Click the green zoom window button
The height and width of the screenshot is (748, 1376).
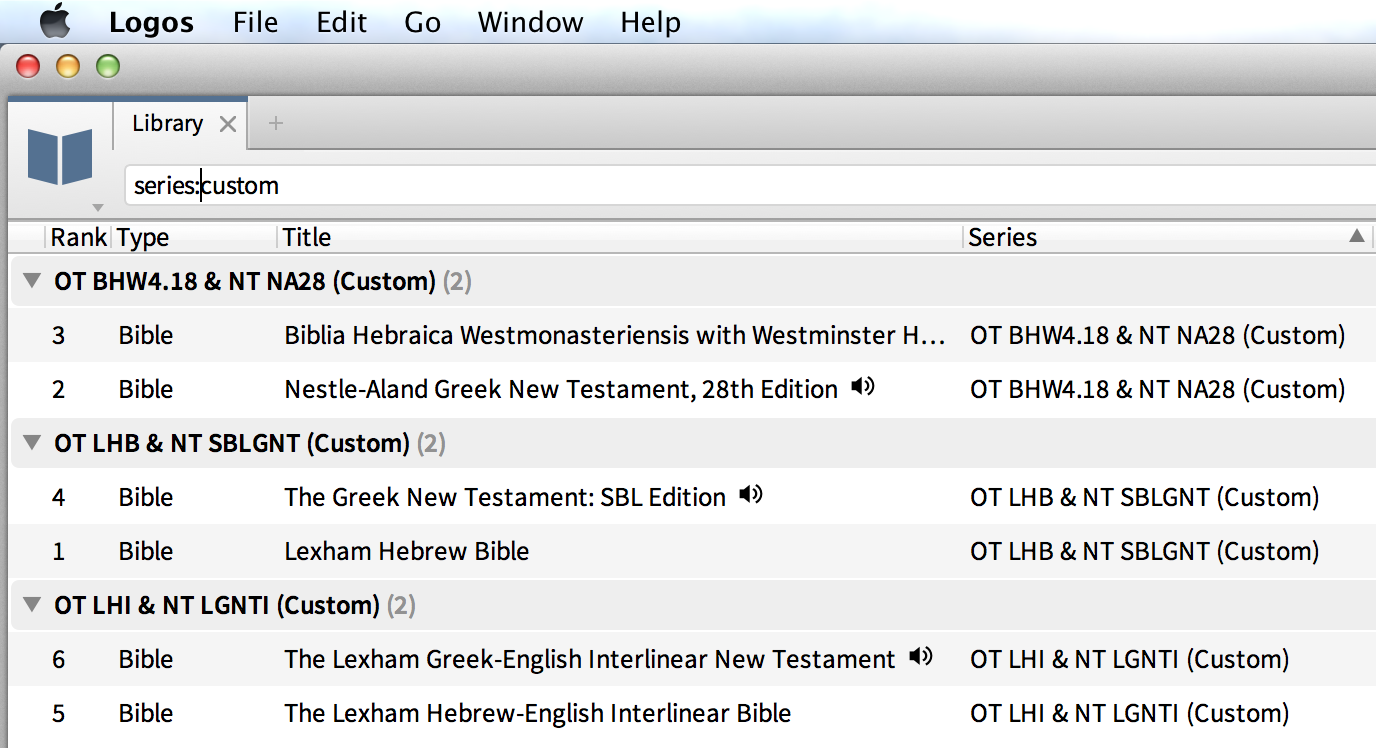(x=107, y=67)
